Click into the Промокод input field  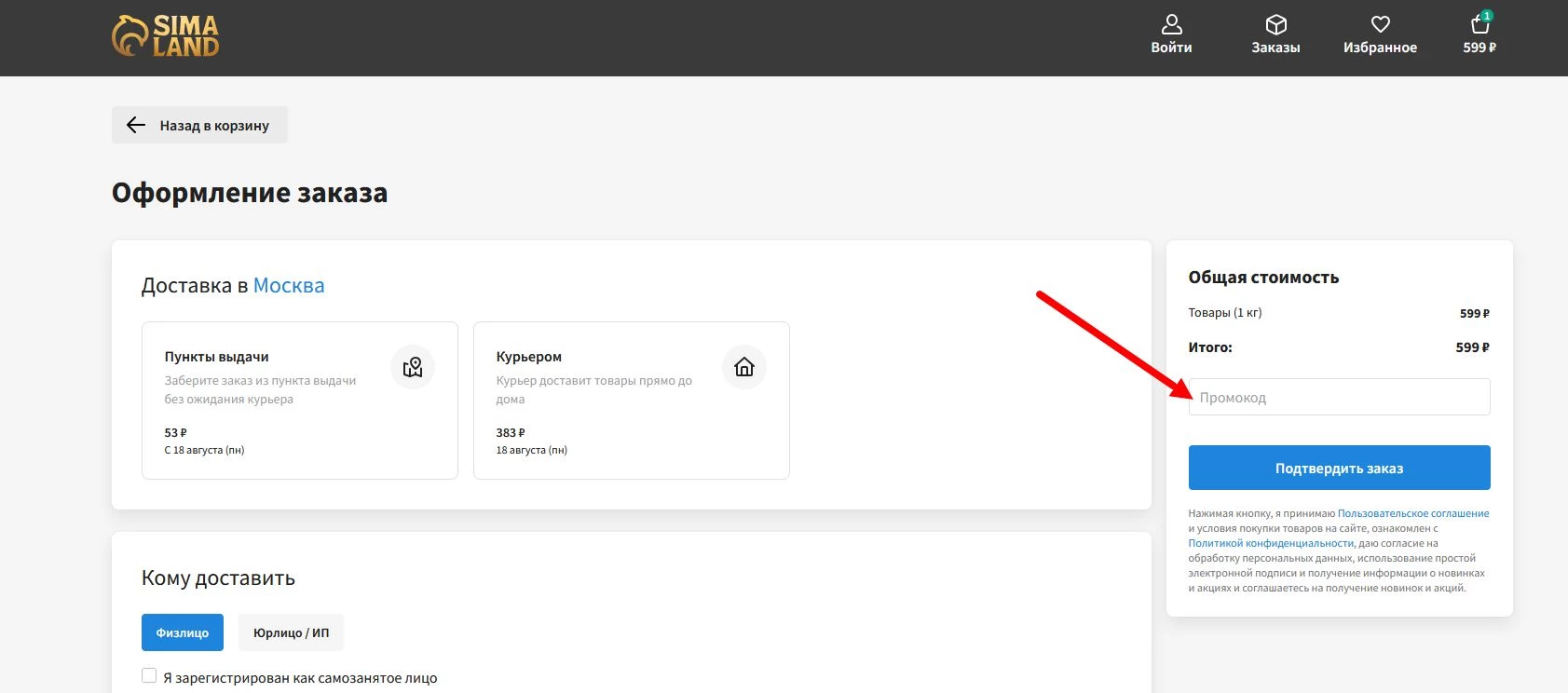[x=1339, y=398]
